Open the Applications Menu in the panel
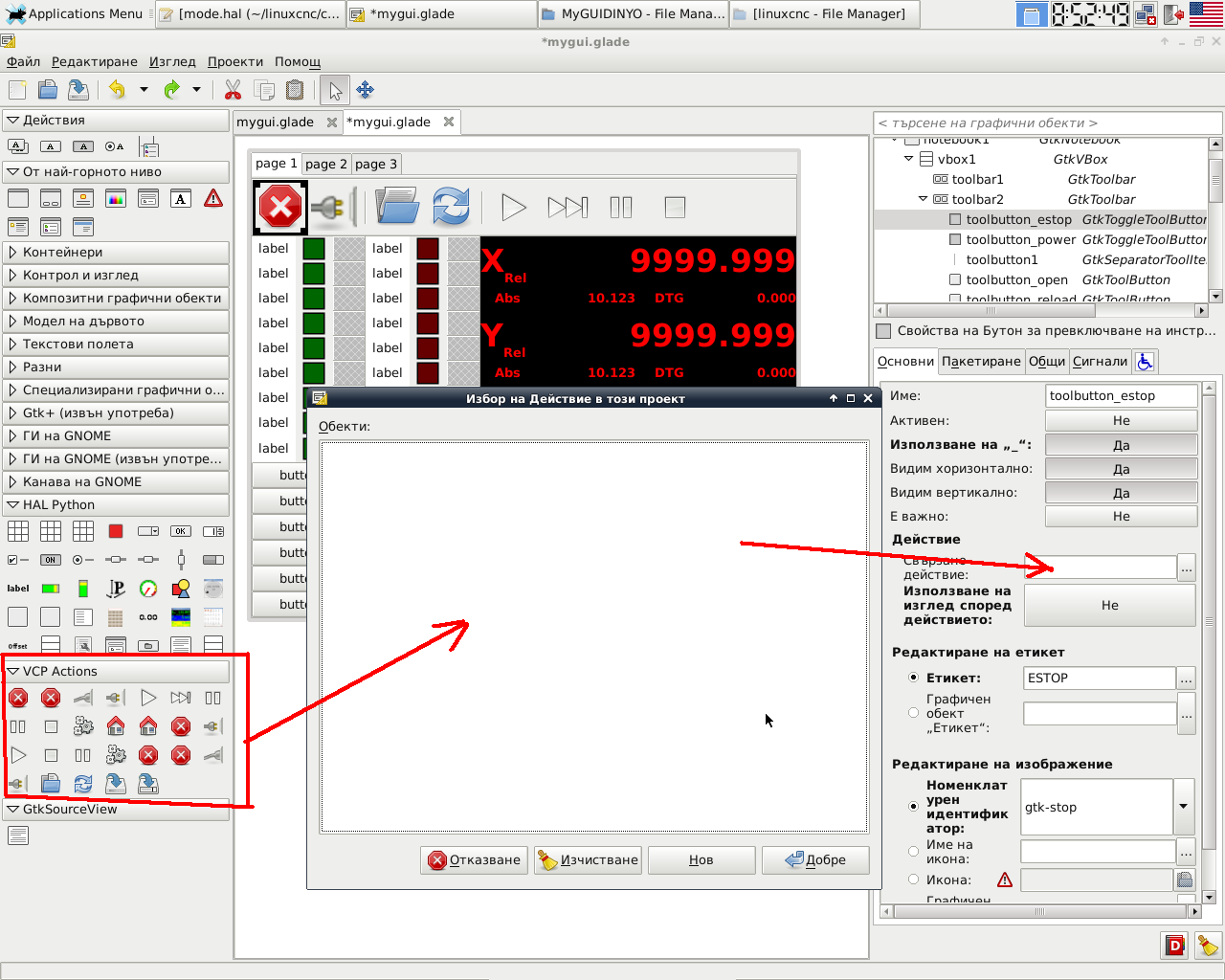Image resolution: width=1225 pixels, height=980 pixels. click(x=75, y=13)
